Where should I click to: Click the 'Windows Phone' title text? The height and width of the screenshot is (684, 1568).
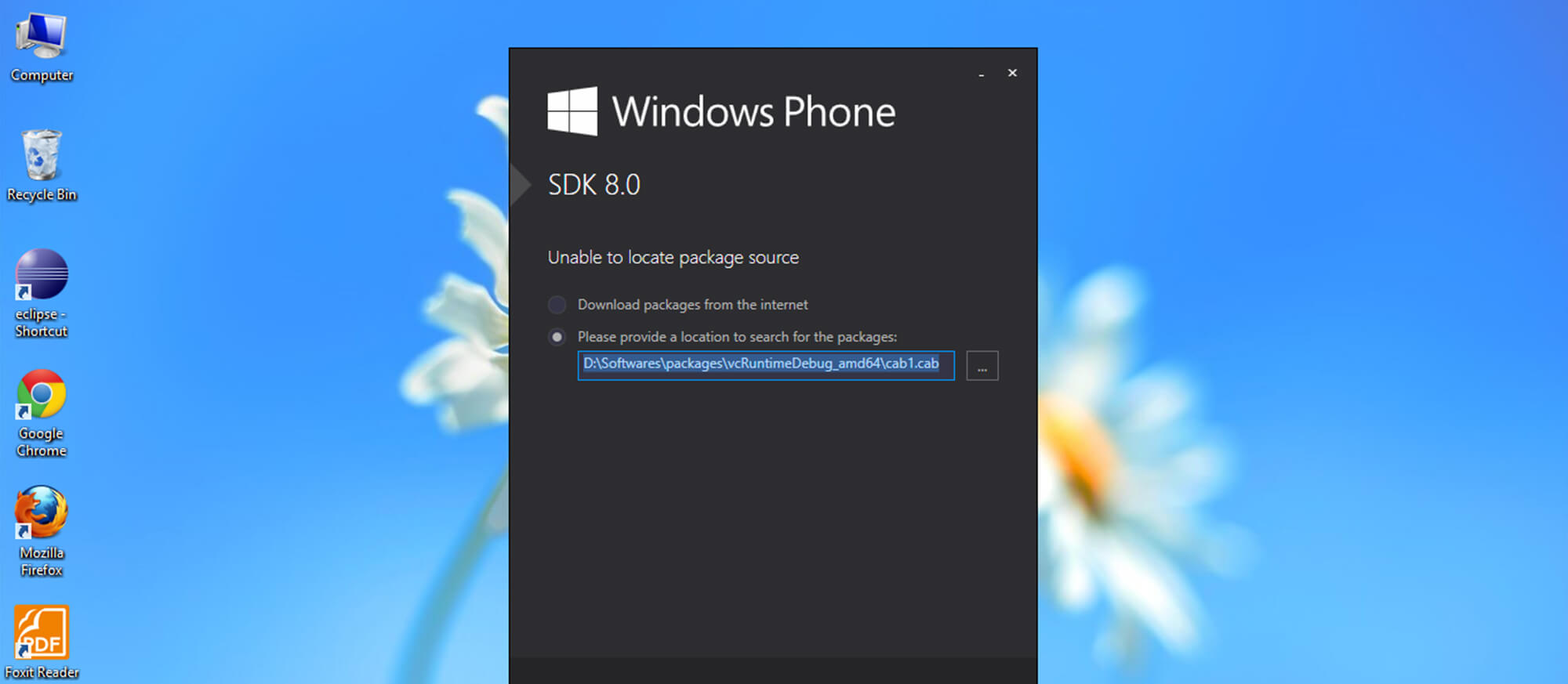(753, 112)
